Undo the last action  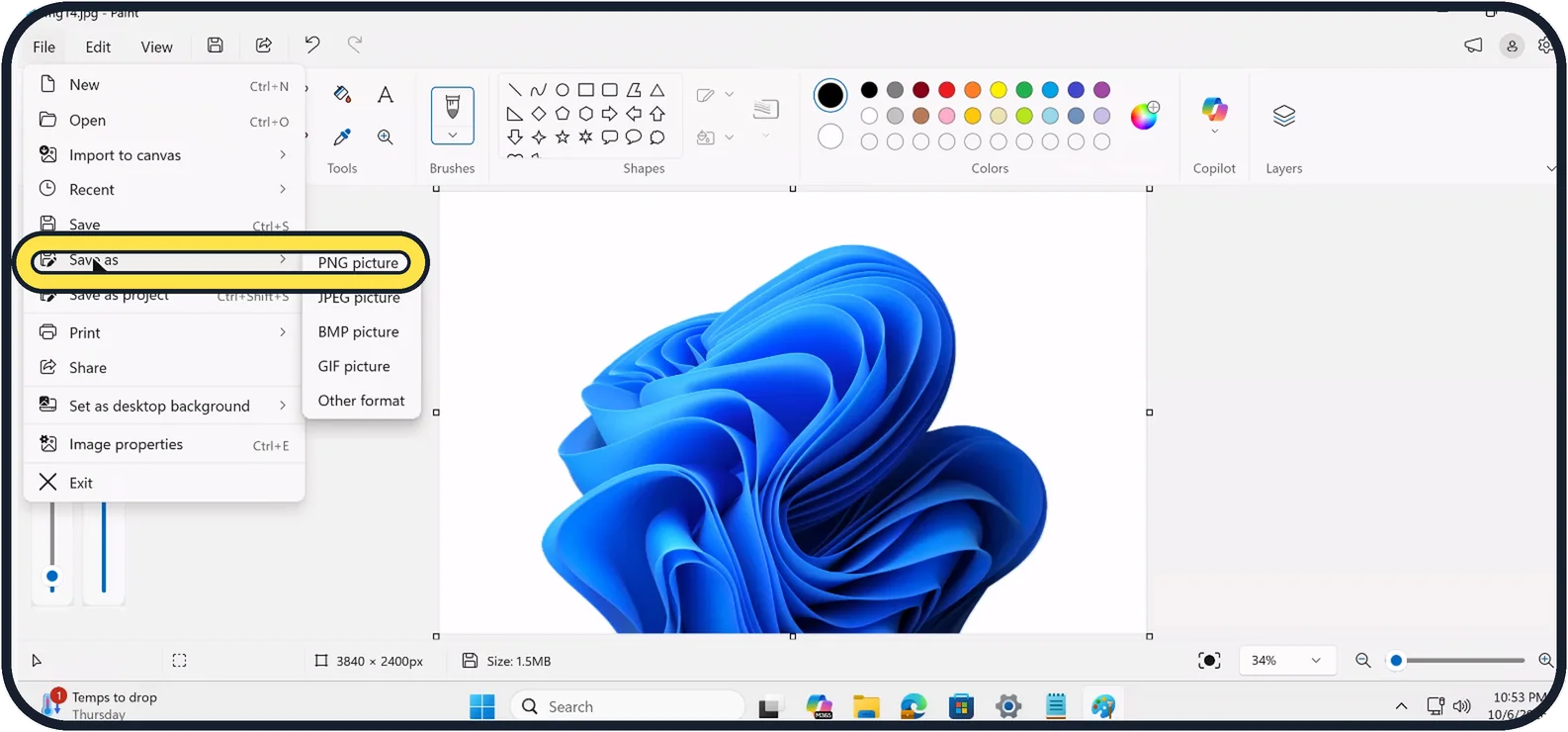click(x=312, y=45)
